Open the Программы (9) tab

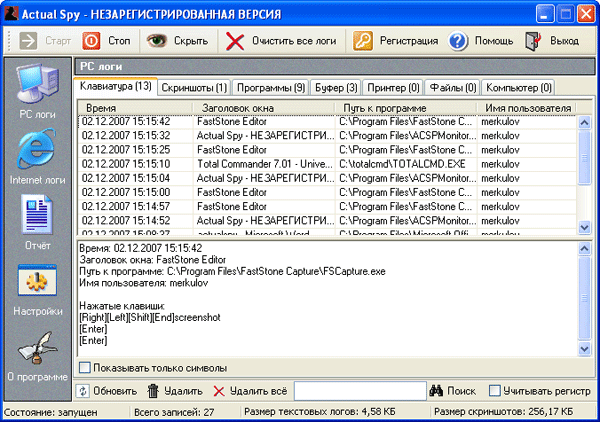coord(271,88)
